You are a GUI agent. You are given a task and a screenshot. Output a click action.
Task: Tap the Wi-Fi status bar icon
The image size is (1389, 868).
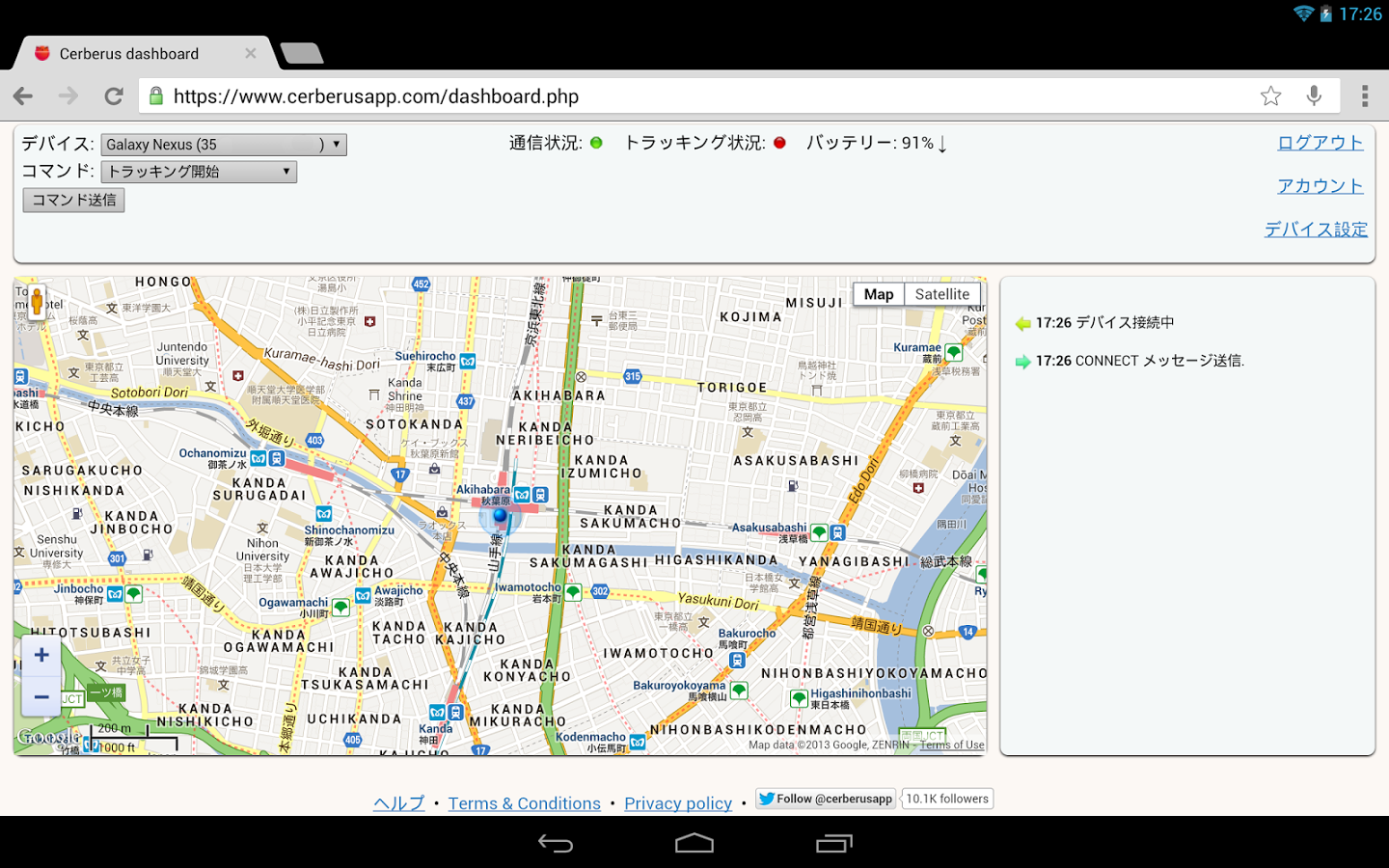pos(1304,14)
